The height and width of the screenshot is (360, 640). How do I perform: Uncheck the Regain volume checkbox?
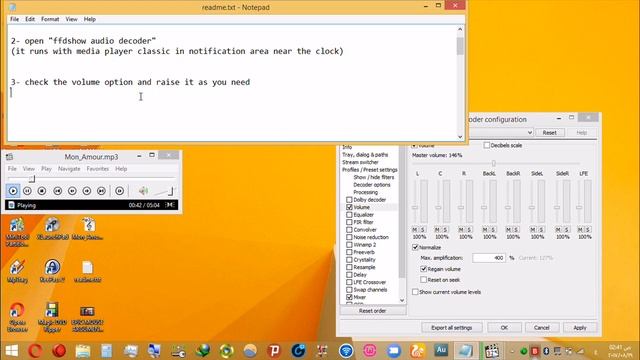423,269
